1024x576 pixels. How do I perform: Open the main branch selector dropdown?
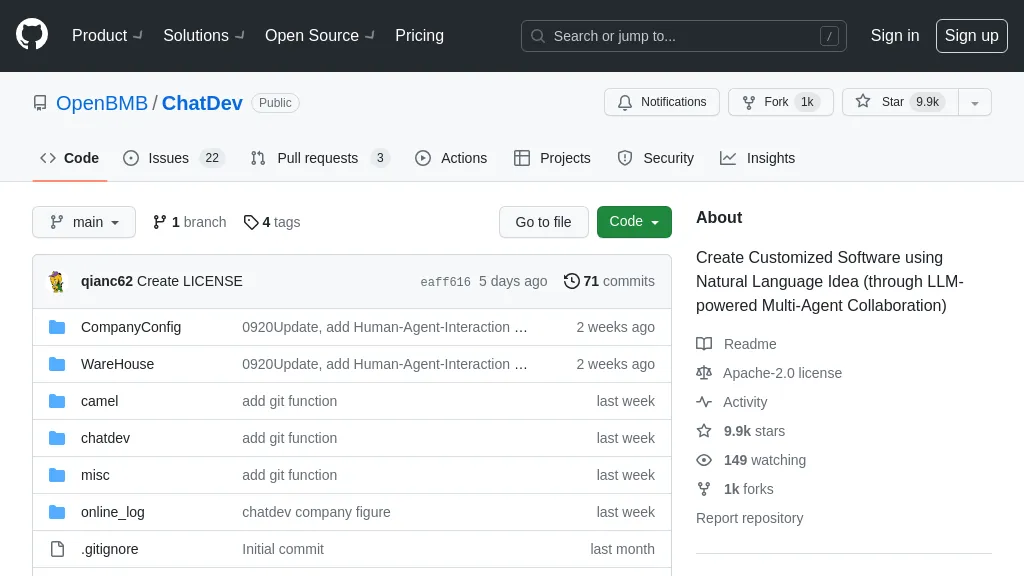(x=84, y=222)
